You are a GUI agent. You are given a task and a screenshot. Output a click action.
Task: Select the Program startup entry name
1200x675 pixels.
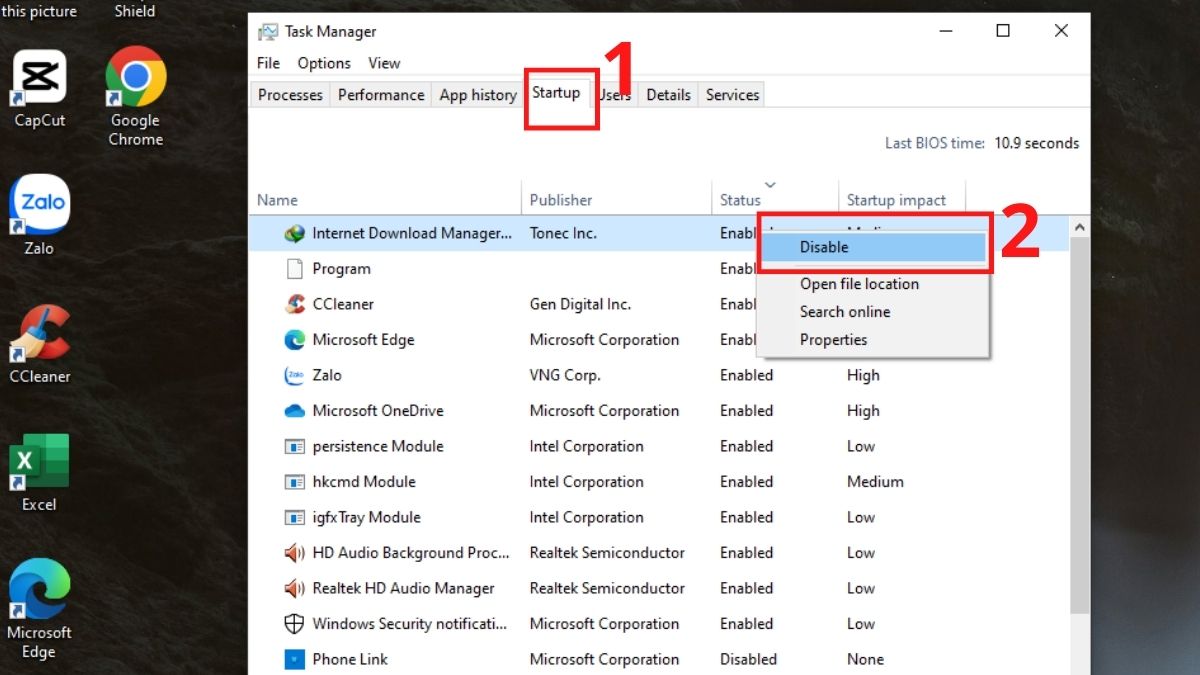click(x=341, y=269)
